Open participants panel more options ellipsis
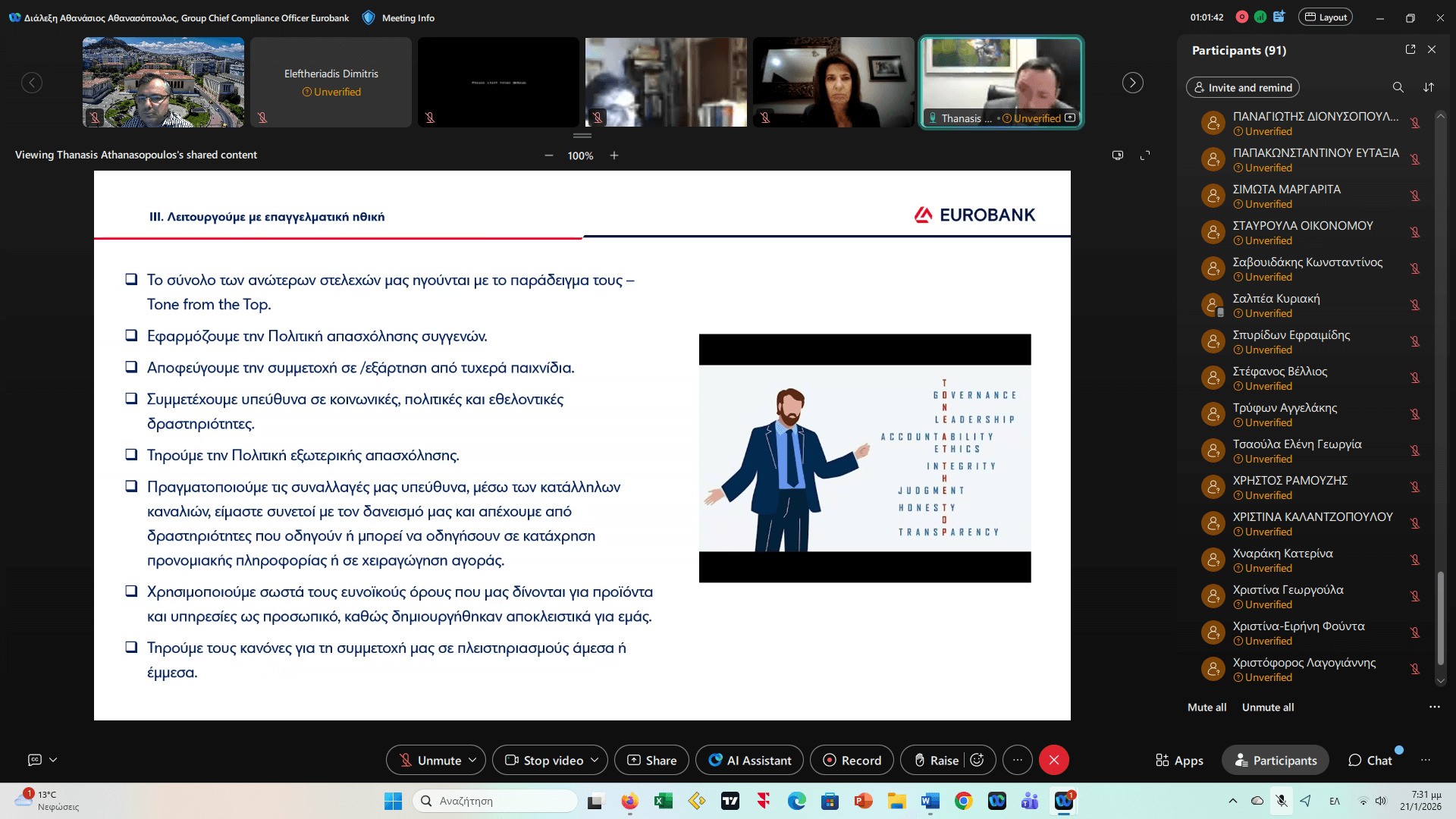Screen dimensions: 1456x819 (1434, 707)
